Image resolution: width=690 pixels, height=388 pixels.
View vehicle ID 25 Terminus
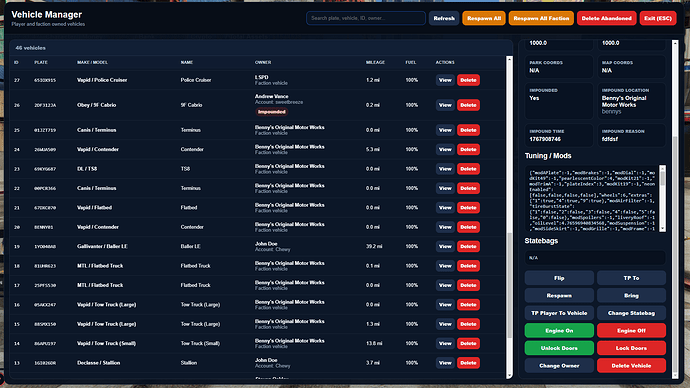coord(445,130)
